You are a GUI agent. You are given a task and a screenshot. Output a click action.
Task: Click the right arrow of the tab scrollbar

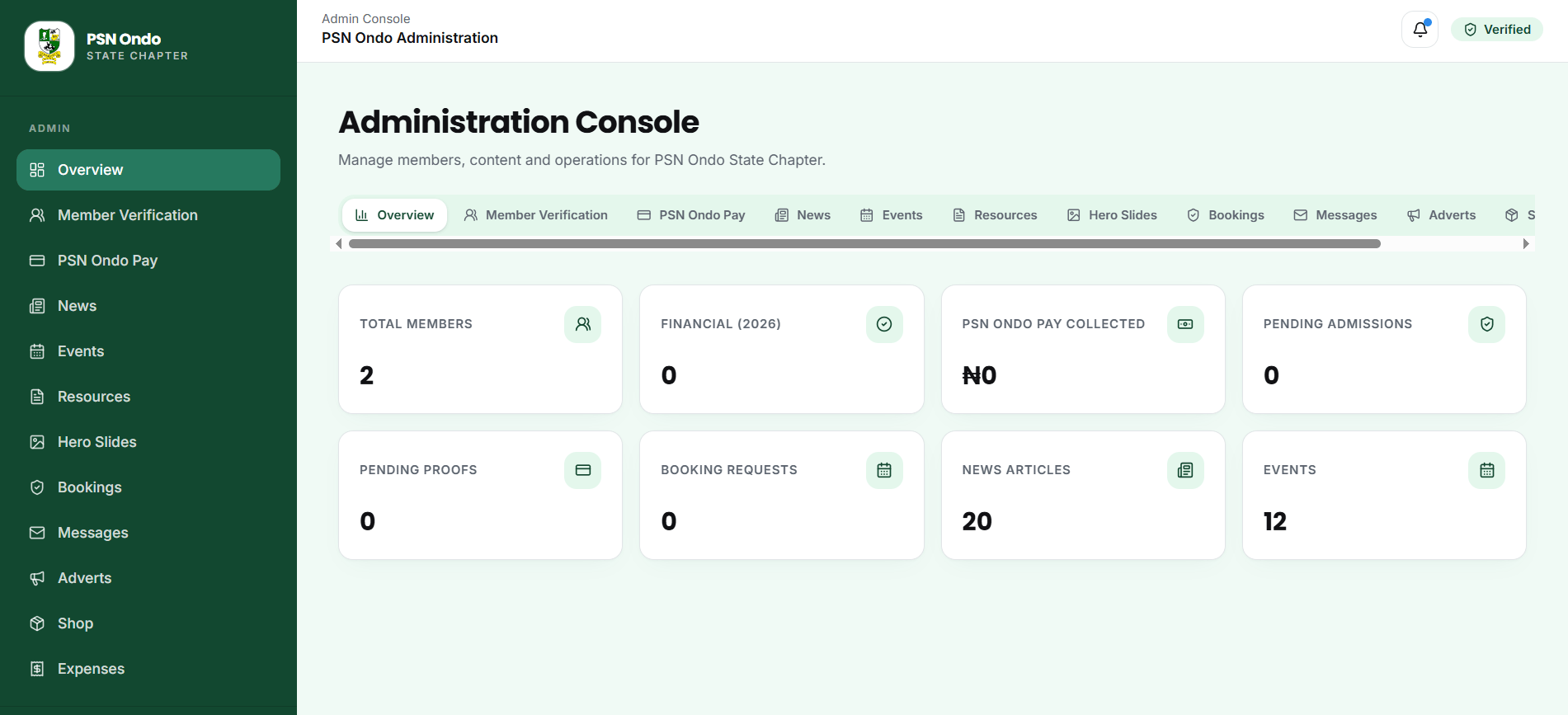tap(1526, 244)
